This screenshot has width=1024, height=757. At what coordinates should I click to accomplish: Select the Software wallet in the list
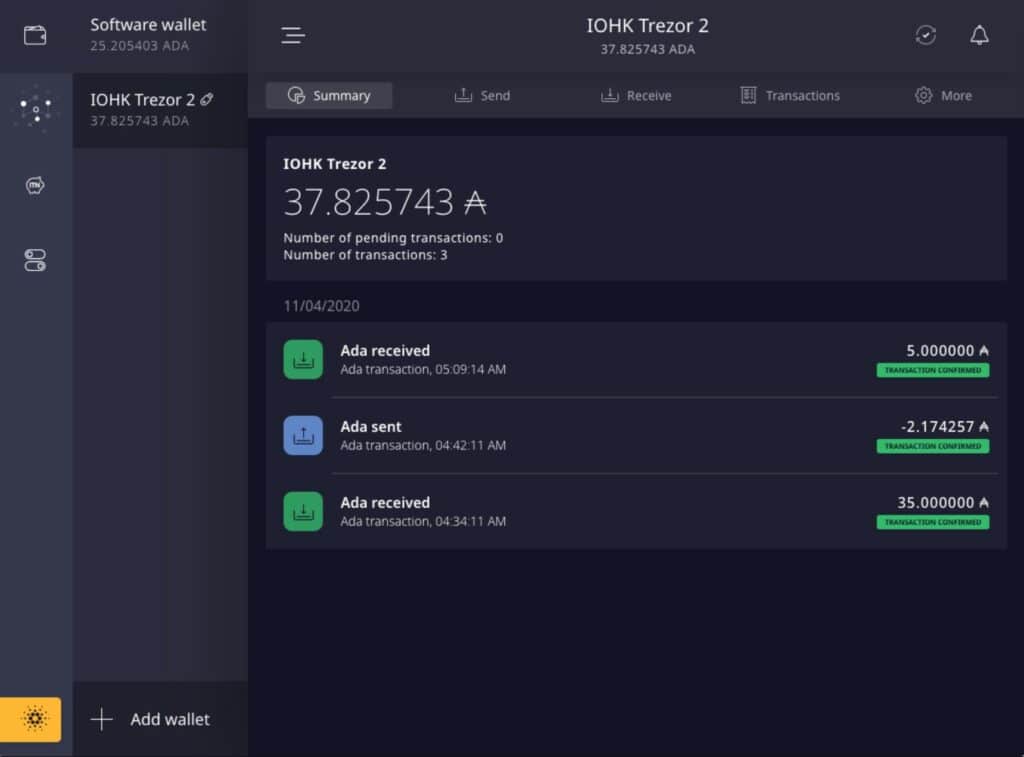(160, 35)
